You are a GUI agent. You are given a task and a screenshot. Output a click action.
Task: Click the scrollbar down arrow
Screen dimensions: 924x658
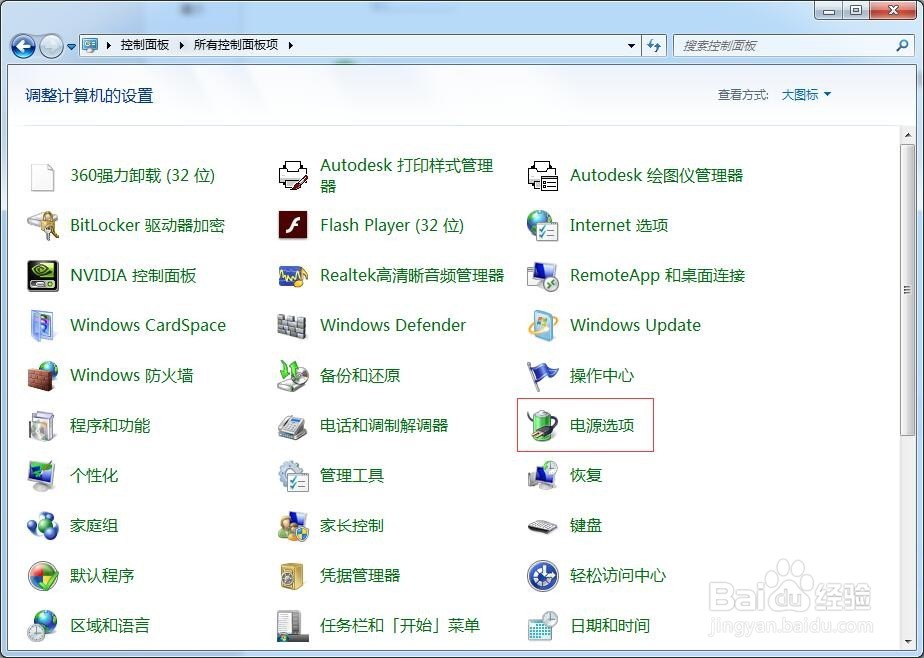pos(907,642)
